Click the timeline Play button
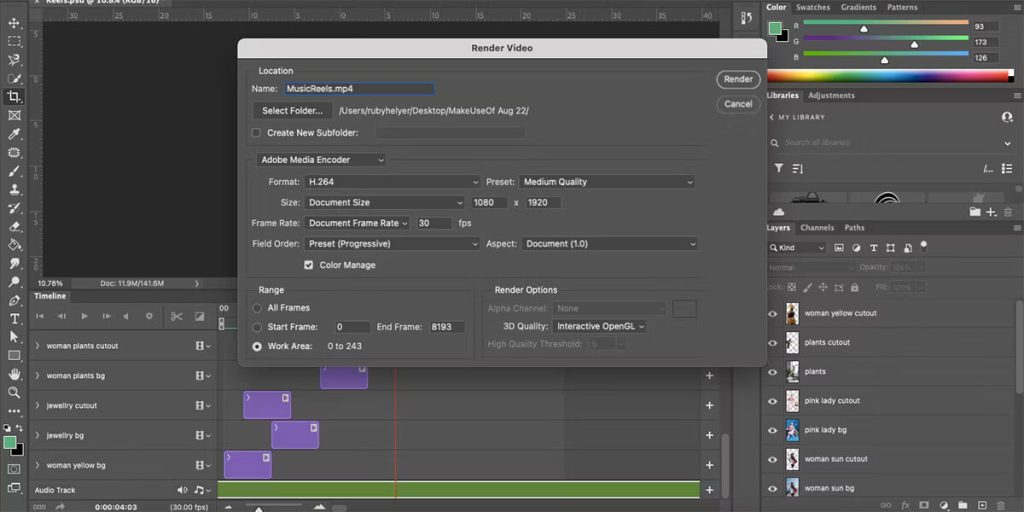The height and width of the screenshot is (512, 1024). click(x=84, y=316)
